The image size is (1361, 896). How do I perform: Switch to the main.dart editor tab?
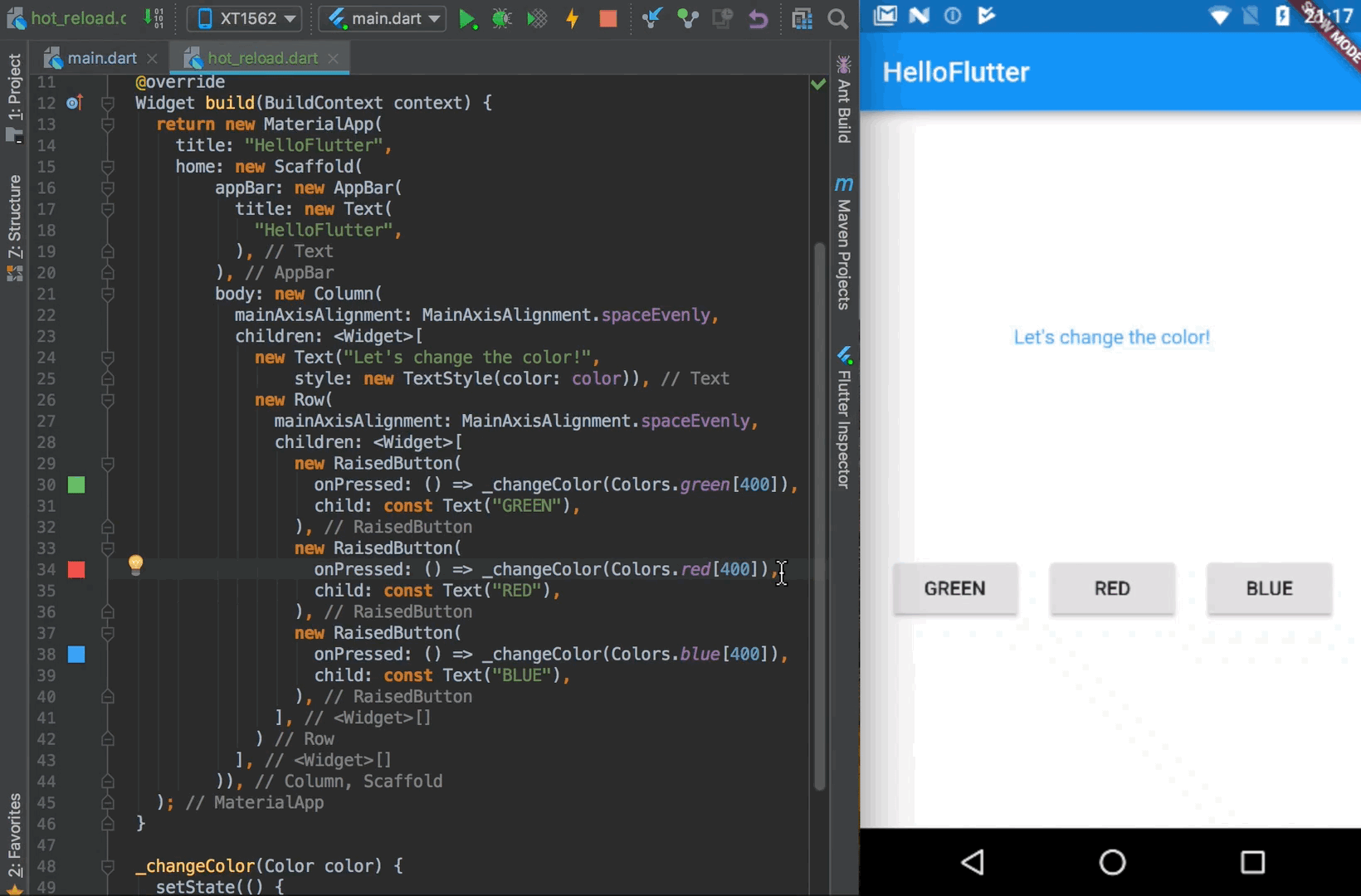coord(100,57)
